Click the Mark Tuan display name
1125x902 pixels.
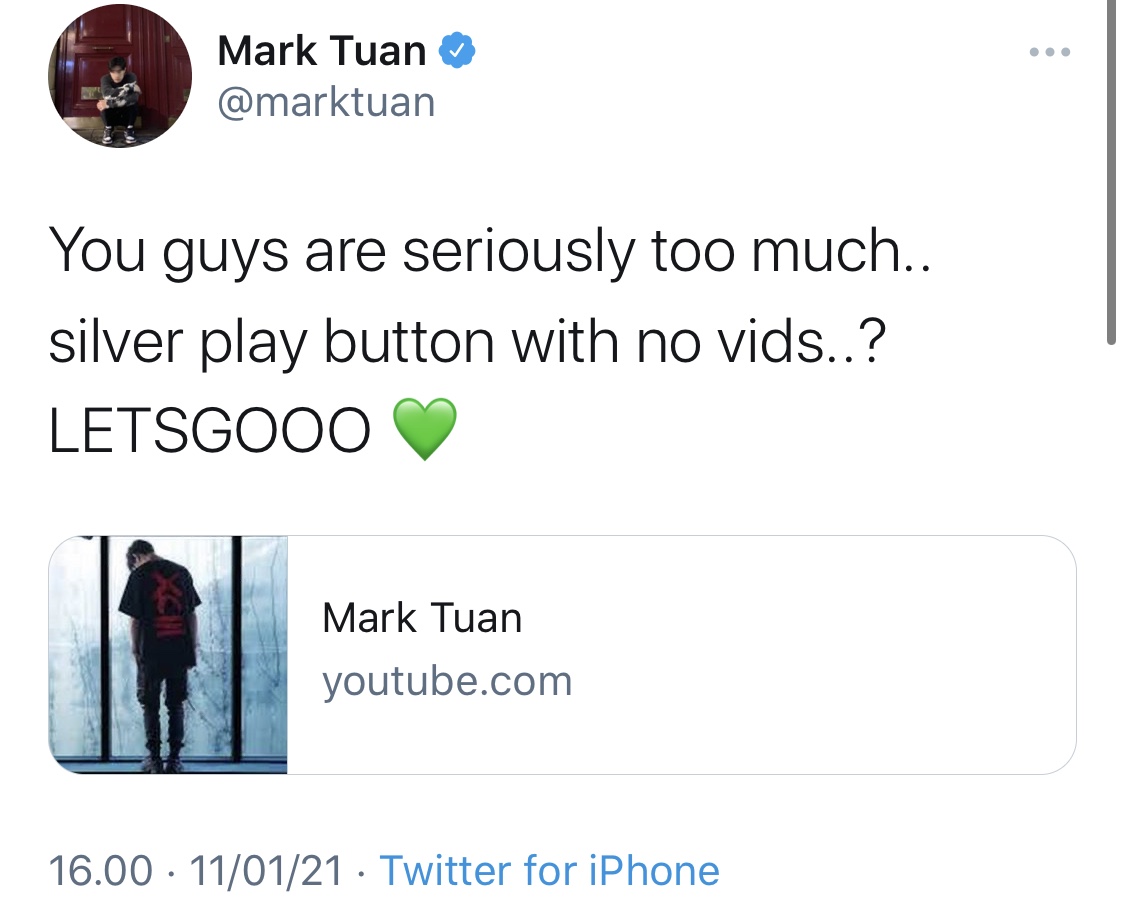[x=321, y=51]
